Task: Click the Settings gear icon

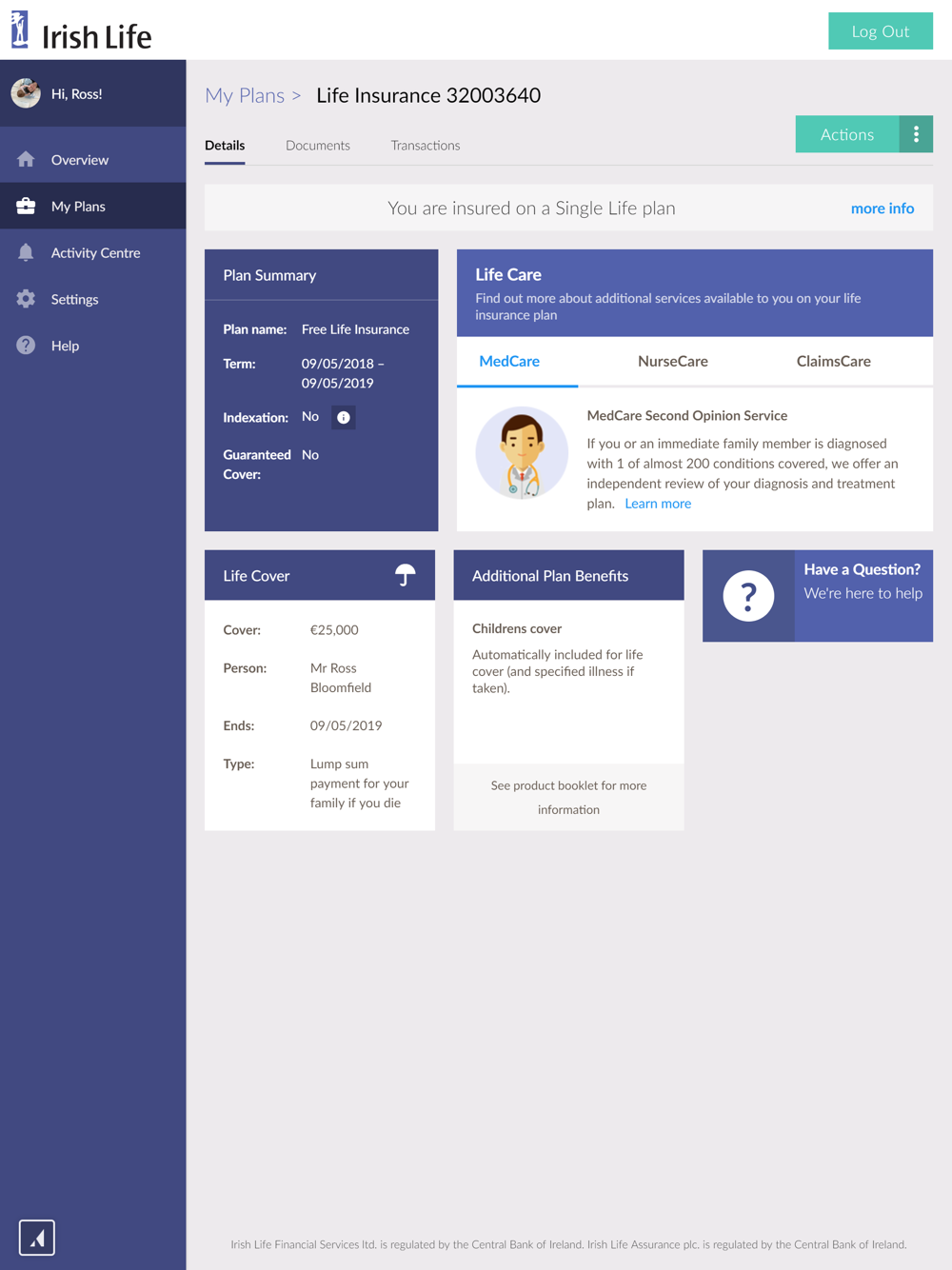Action: pos(26,299)
